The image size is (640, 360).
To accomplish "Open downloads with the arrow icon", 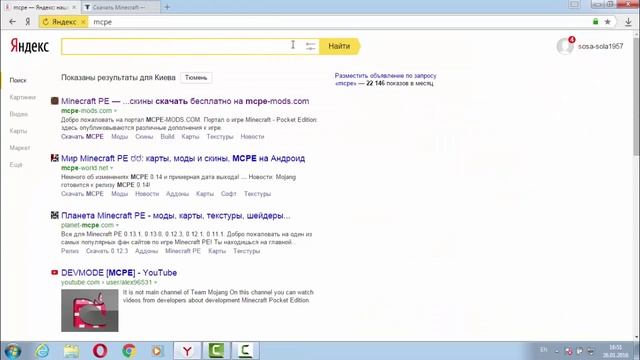I will [x=628, y=22].
